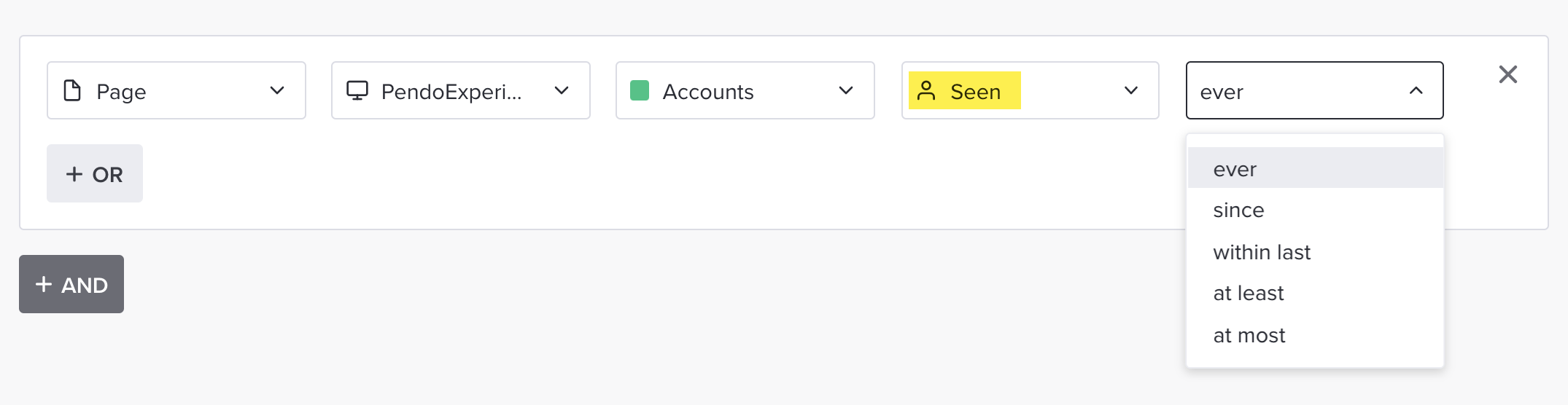Click the monitor icon beside PendoExperi...
The height and width of the screenshot is (405, 1568).
(x=357, y=90)
